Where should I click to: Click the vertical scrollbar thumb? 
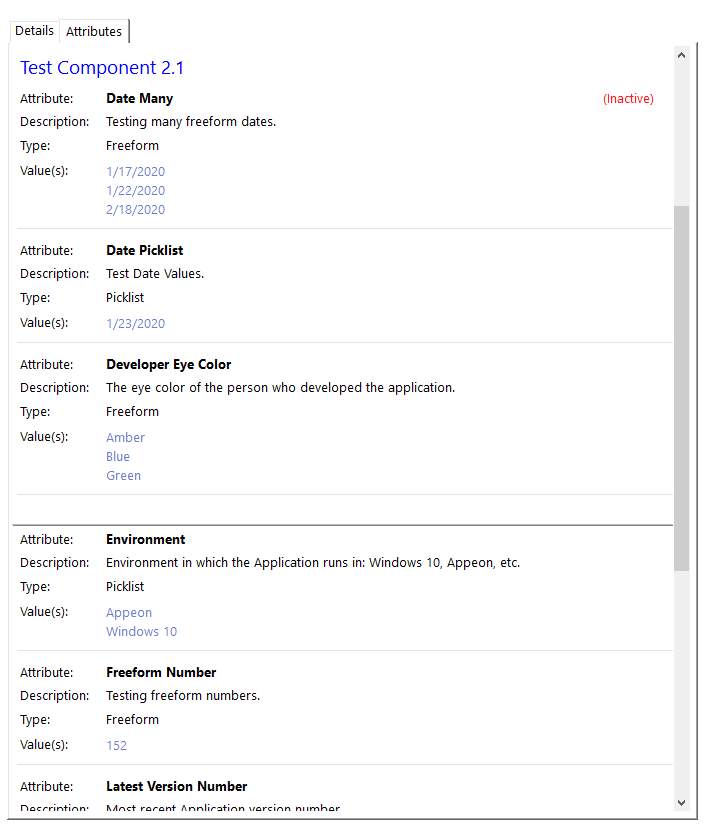click(x=681, y=388)
